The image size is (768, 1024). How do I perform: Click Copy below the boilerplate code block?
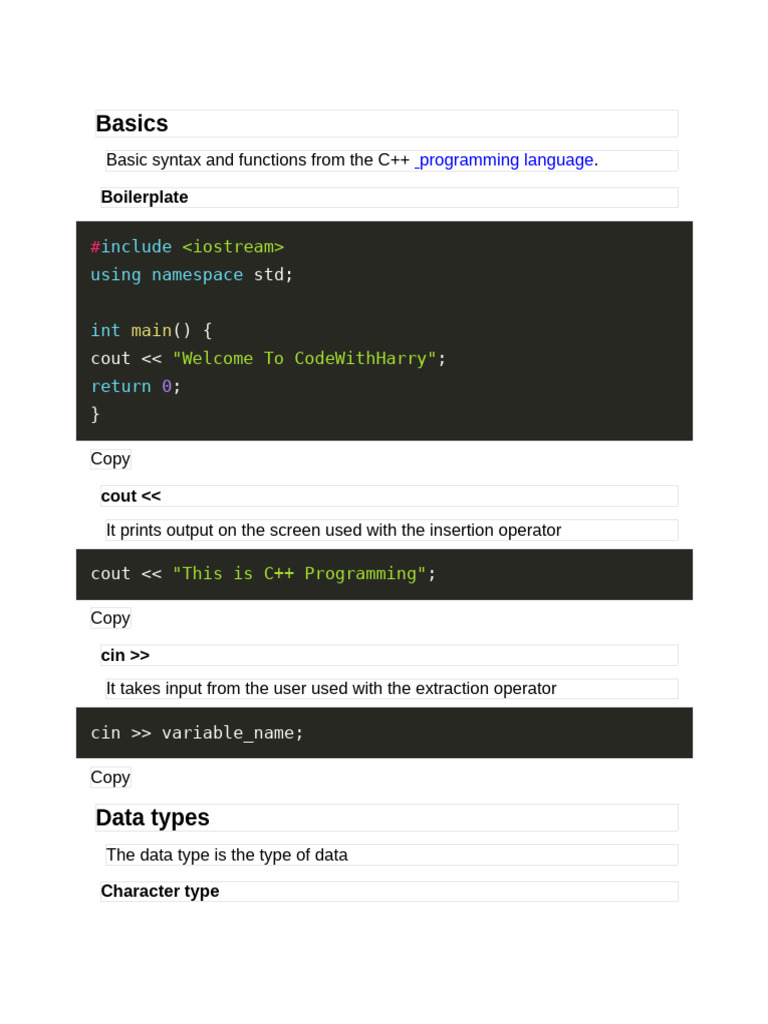[110, 459]
